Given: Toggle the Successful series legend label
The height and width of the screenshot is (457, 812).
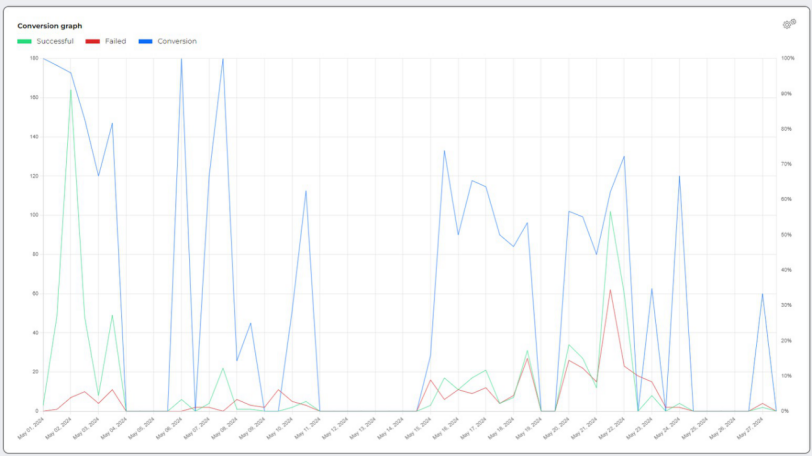Looking at the screenshot, I should (x=55, y=41).
